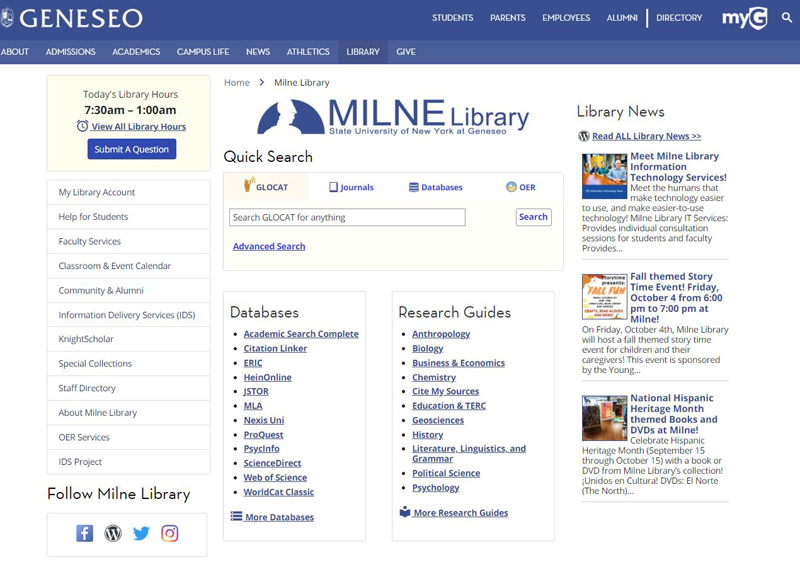Open Help for Students sidebar item
The width and height of the screenshot is (800, 567).
click(129, 217)
